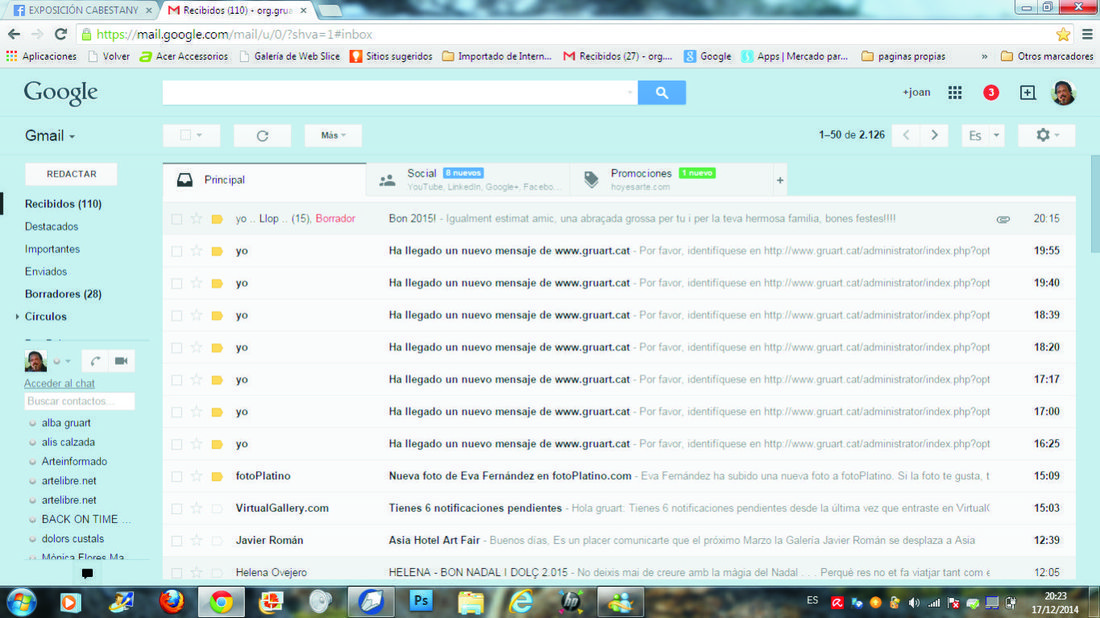Go back in browser history
The image size is (1100, 618).
pos(14,34)
